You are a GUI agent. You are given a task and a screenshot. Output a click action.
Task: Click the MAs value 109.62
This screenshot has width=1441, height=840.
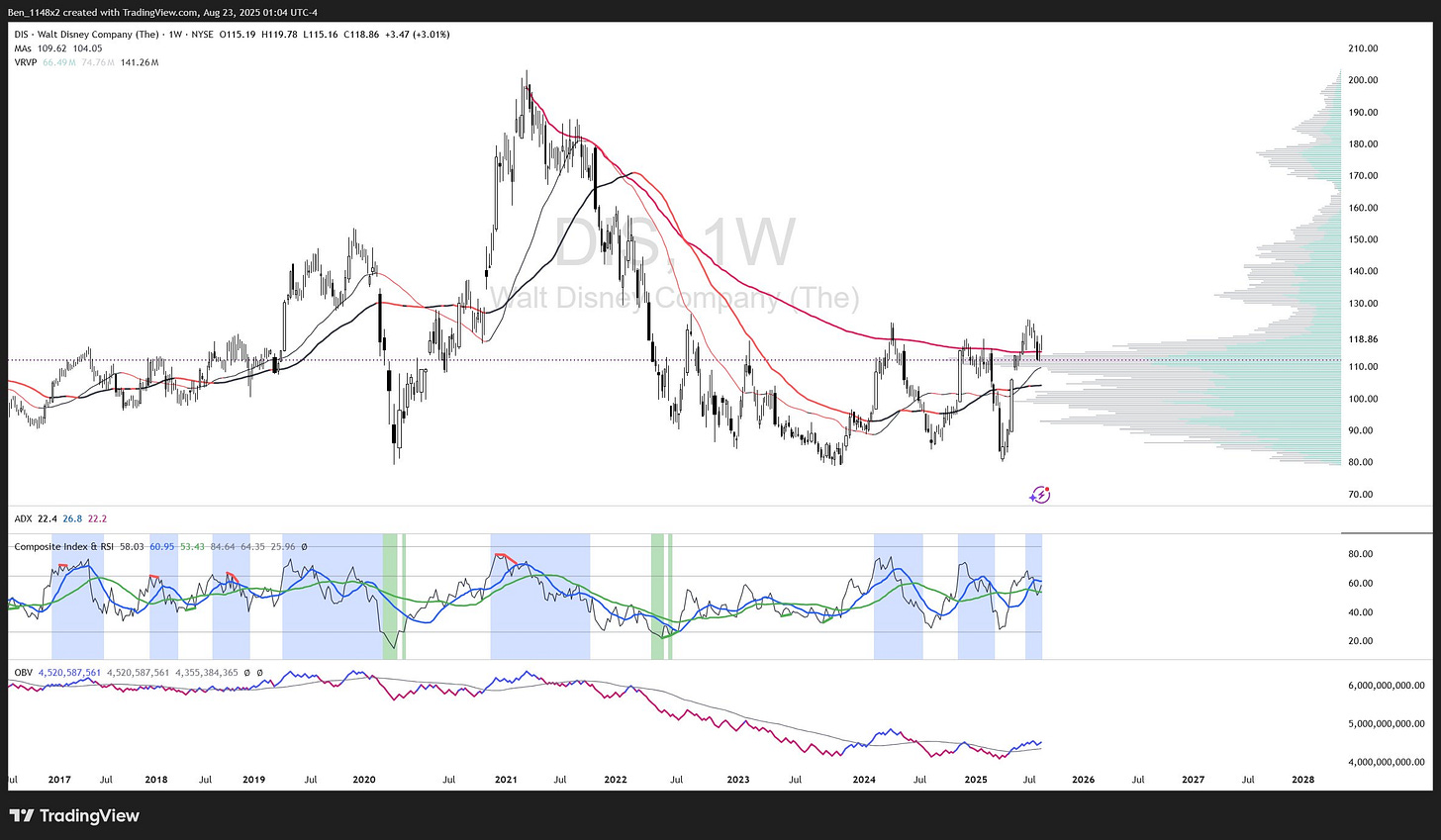pos(52,48)
